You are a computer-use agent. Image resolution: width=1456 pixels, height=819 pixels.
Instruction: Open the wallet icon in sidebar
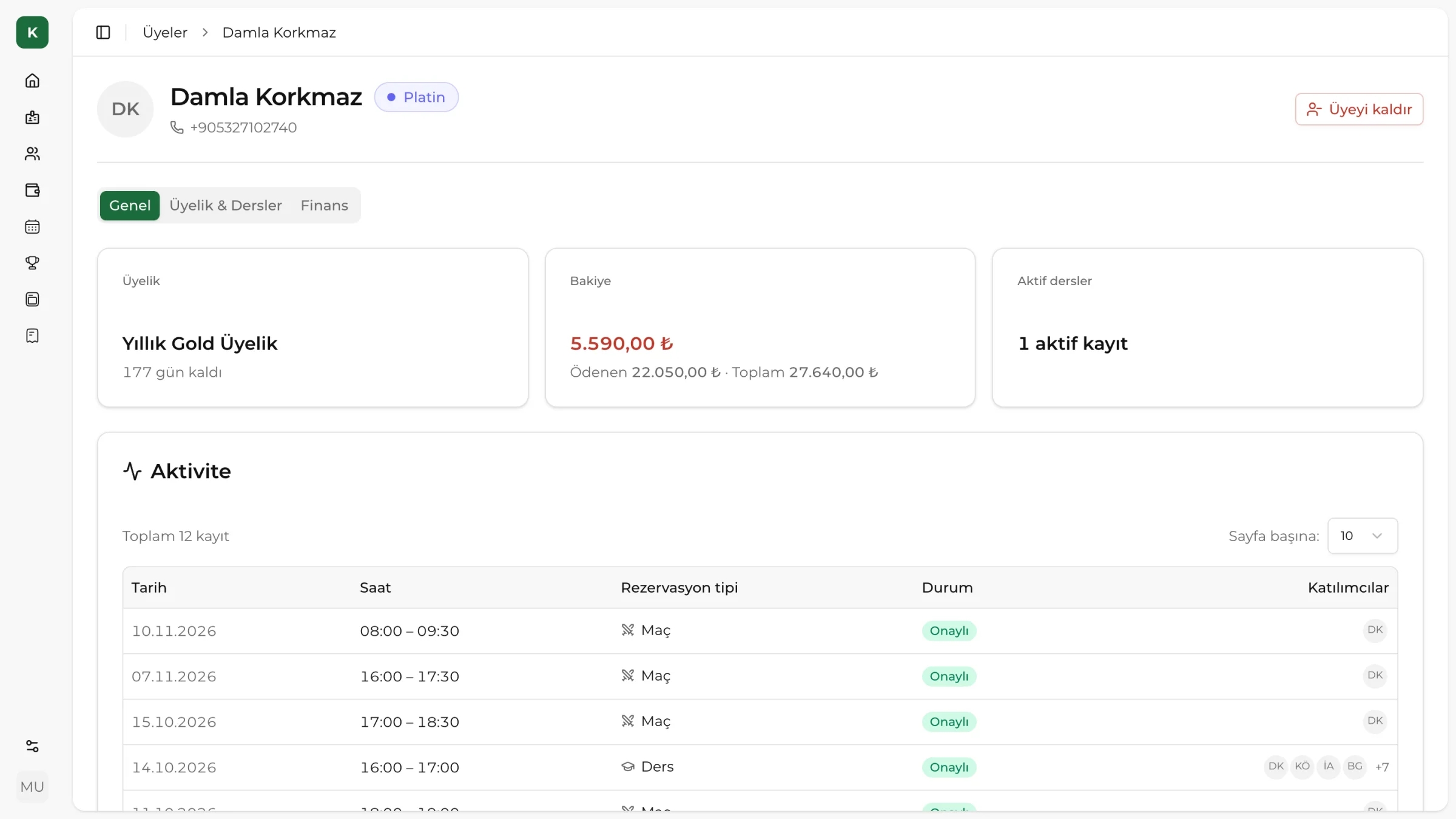point(32,190)
